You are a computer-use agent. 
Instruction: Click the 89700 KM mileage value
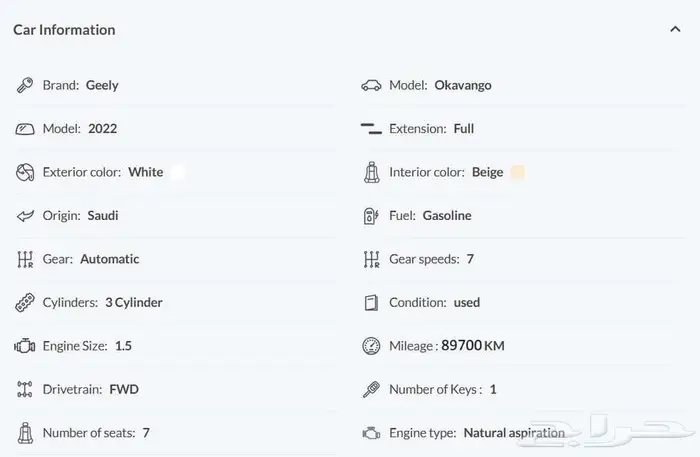click(472, 346)
